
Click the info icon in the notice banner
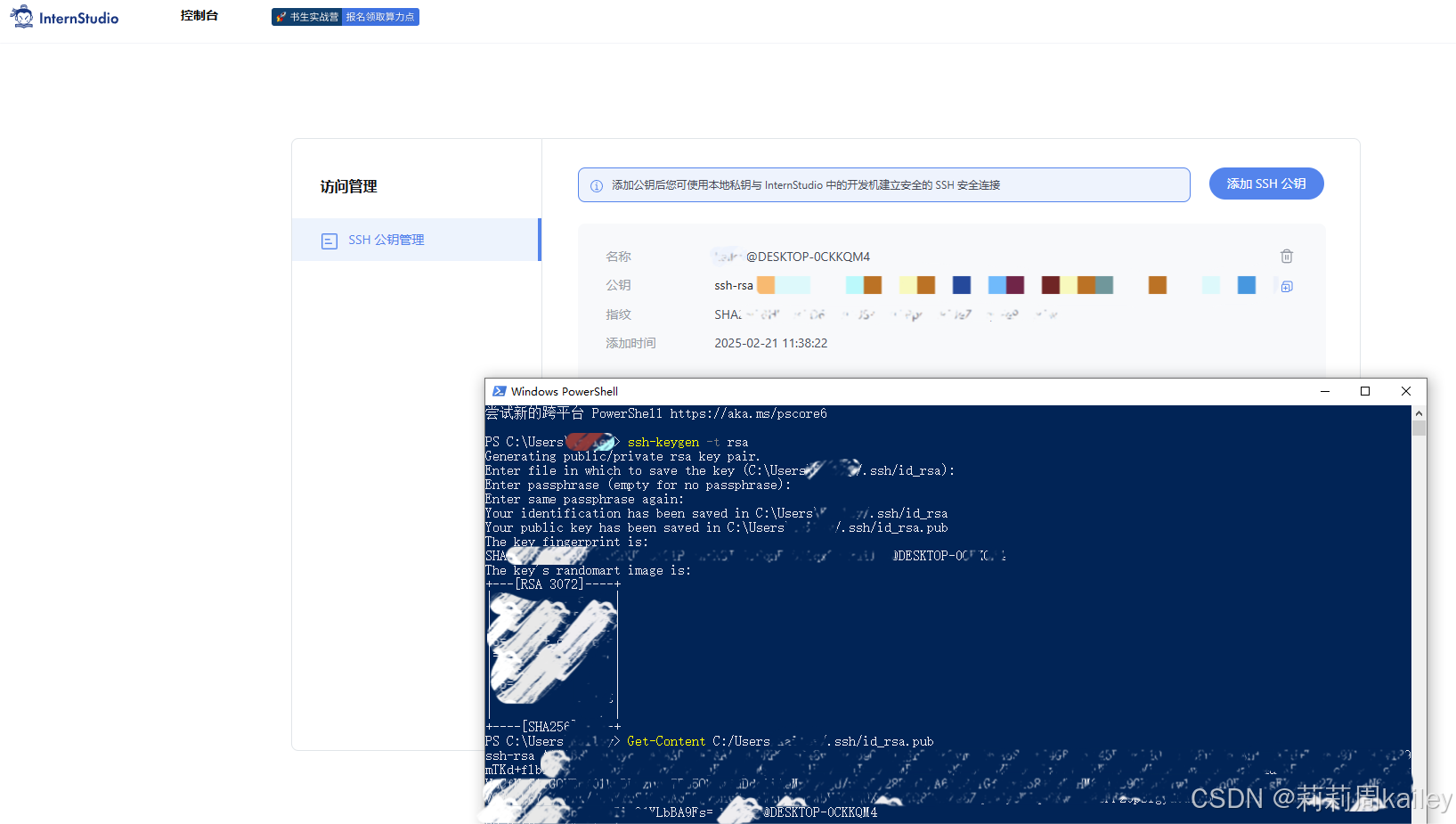click(x=597, y=185)
